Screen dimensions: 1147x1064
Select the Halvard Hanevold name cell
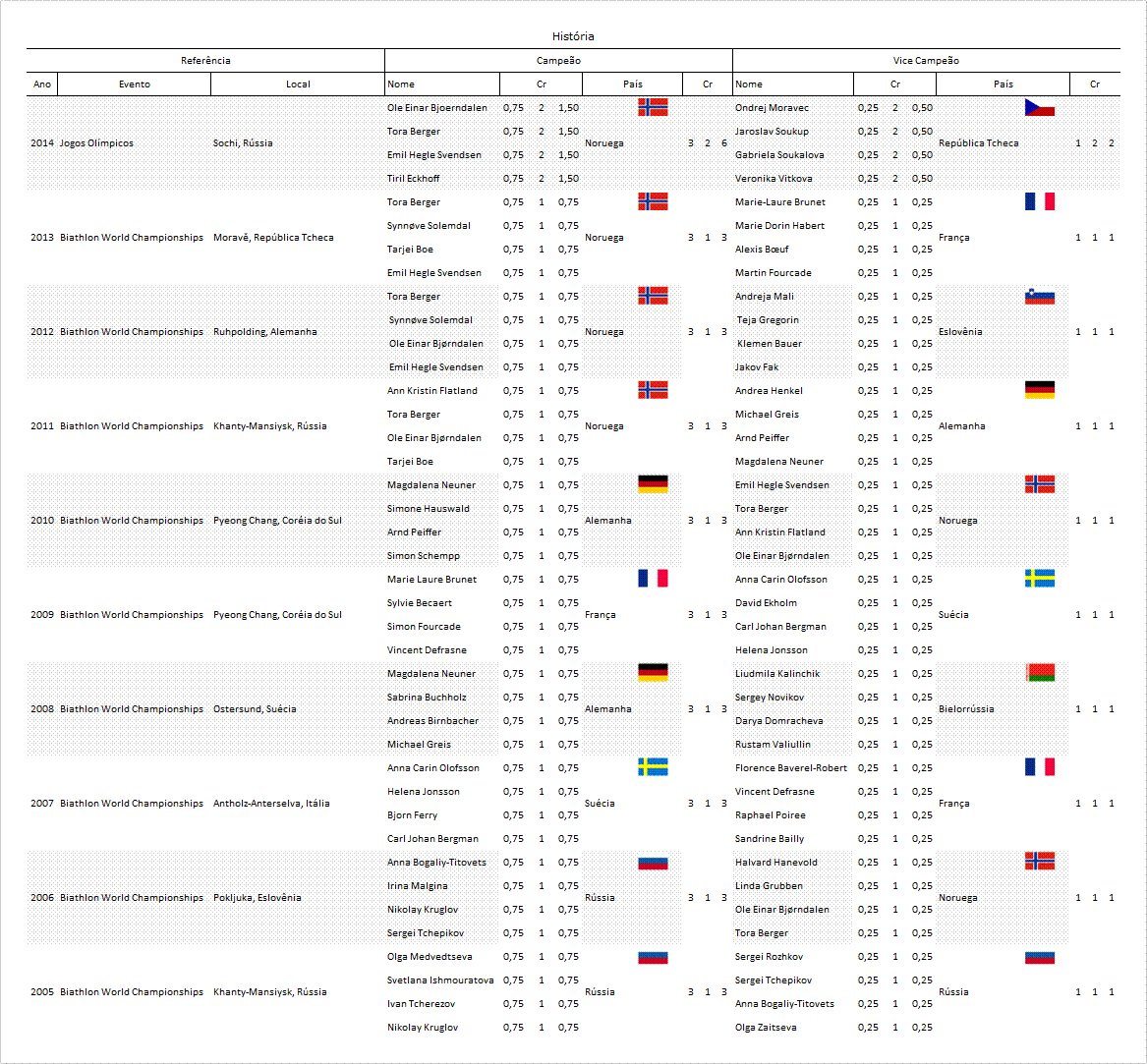(776, 863)
